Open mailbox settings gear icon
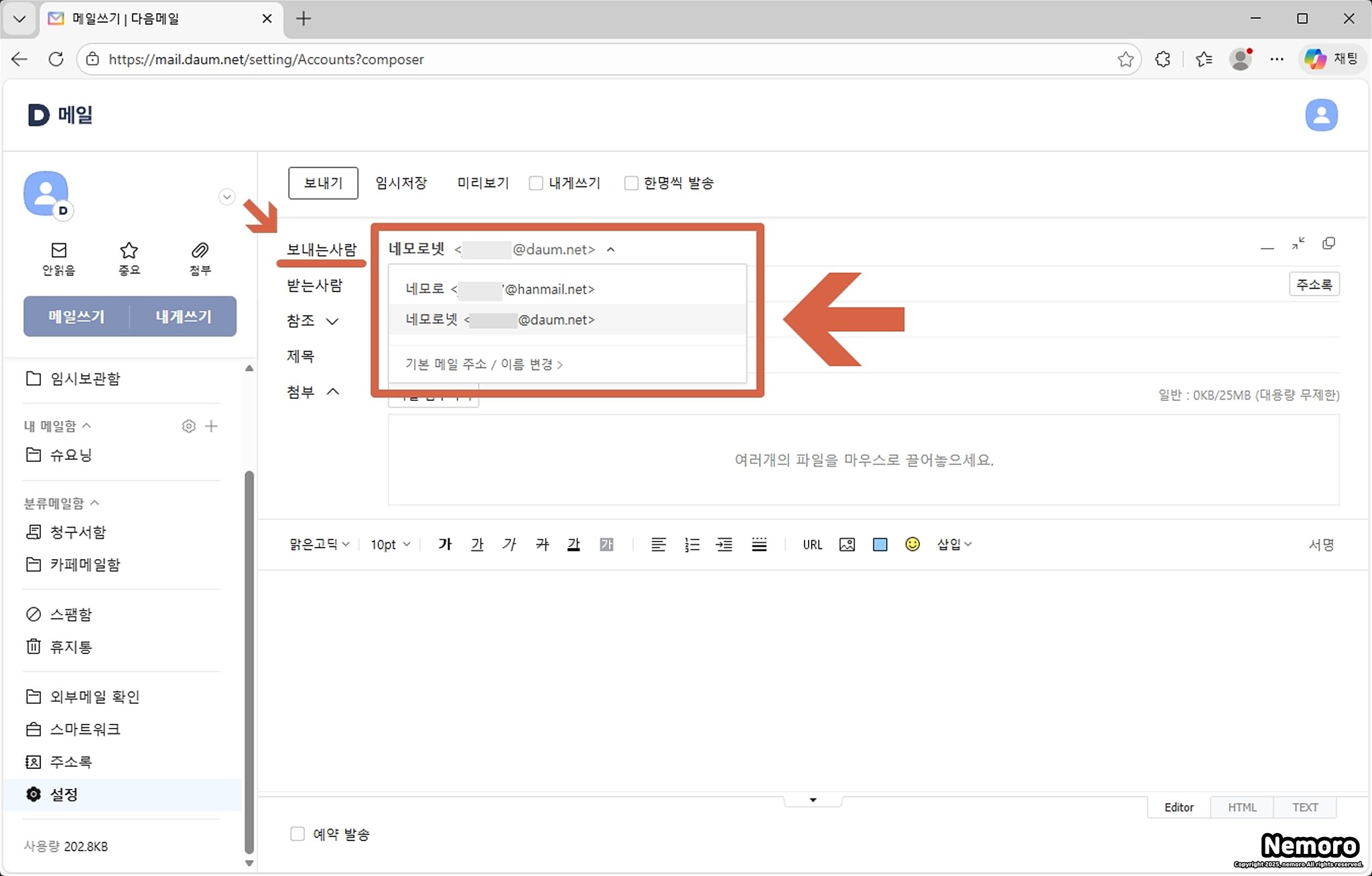Screen dimensions: 1372x876 (x=189, y=426)
